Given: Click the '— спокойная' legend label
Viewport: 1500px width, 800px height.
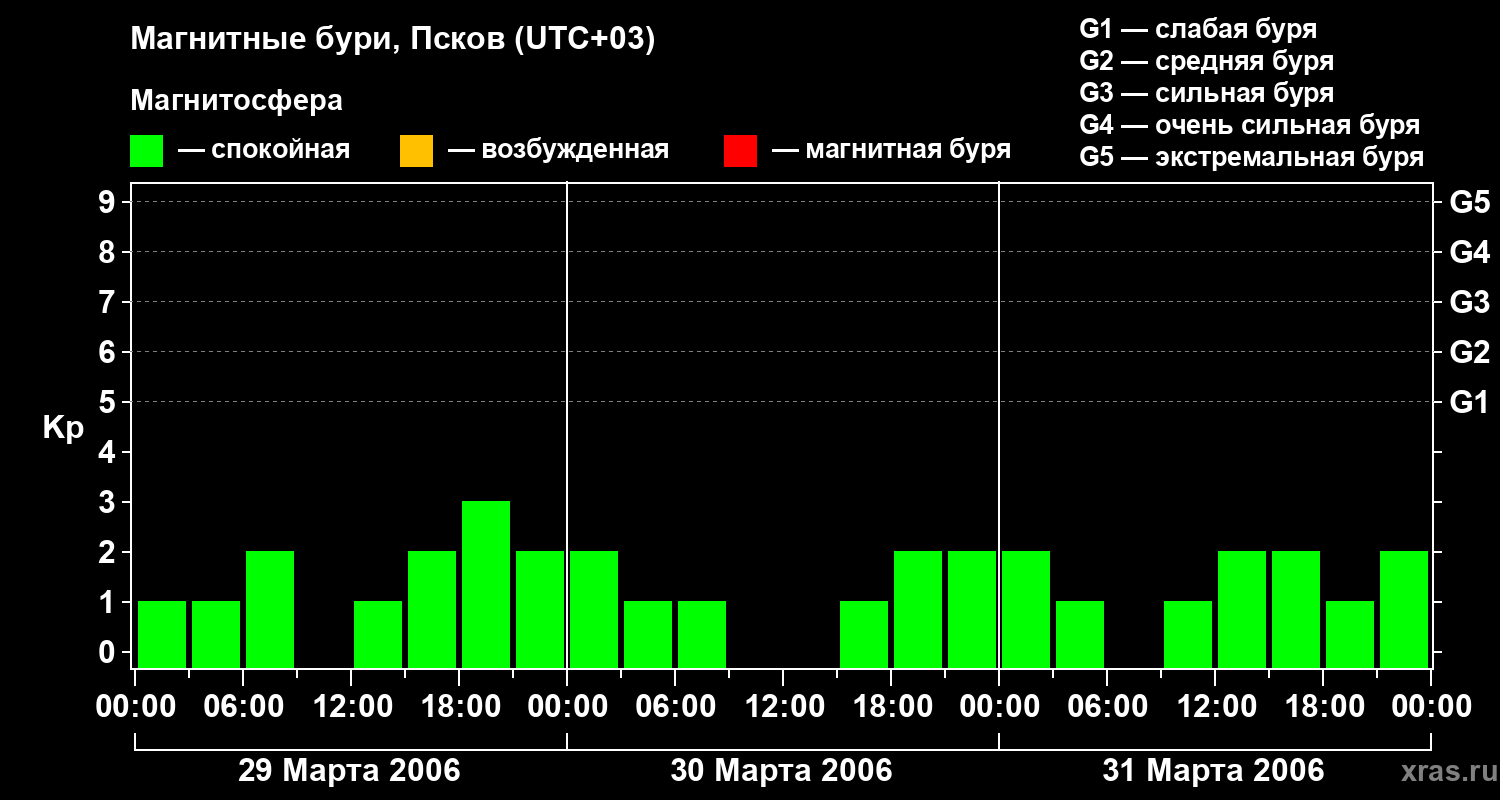Looking at the screenshot, I should point(264,150).
